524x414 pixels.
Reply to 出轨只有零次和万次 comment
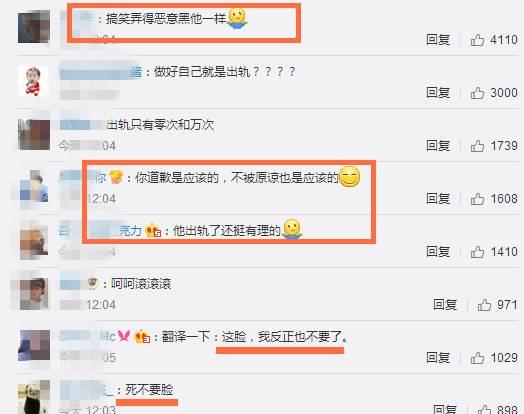438,146
